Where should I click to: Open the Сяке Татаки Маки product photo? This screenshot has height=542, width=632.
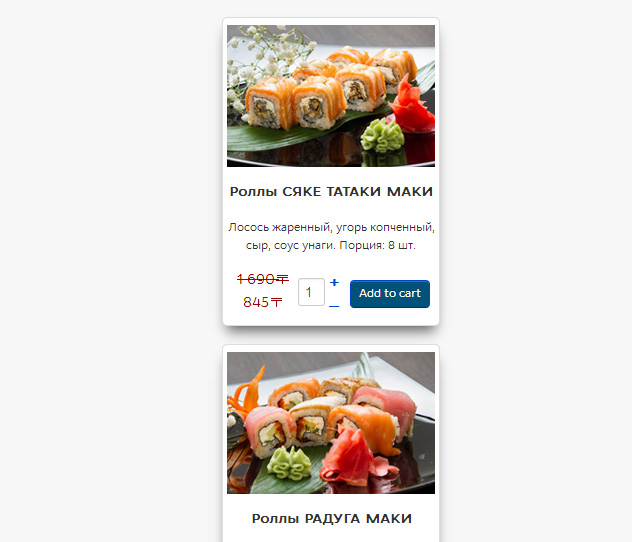coord(331,96)
